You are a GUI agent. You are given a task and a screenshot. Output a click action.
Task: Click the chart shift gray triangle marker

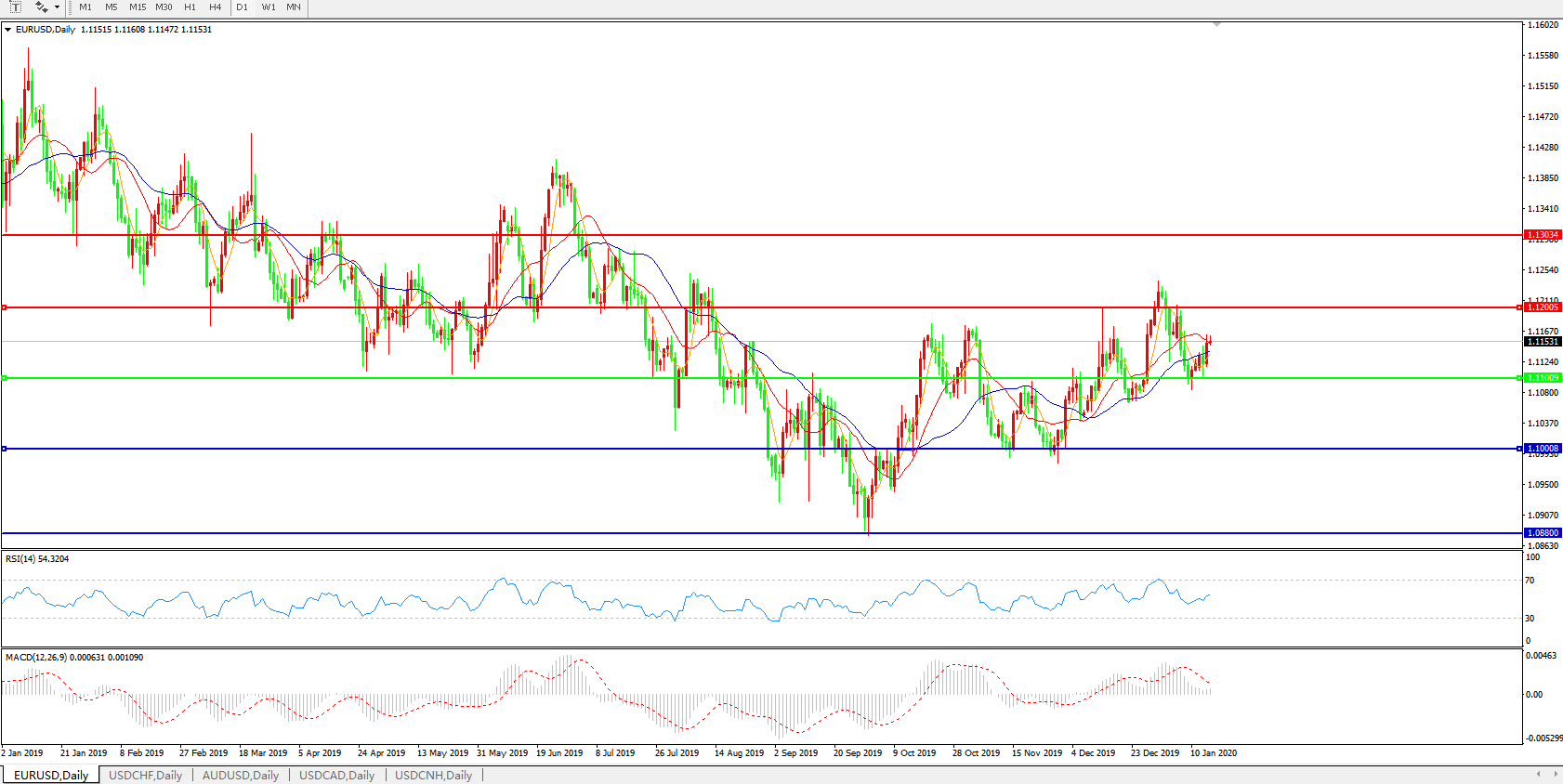[x=1216, y=25]
